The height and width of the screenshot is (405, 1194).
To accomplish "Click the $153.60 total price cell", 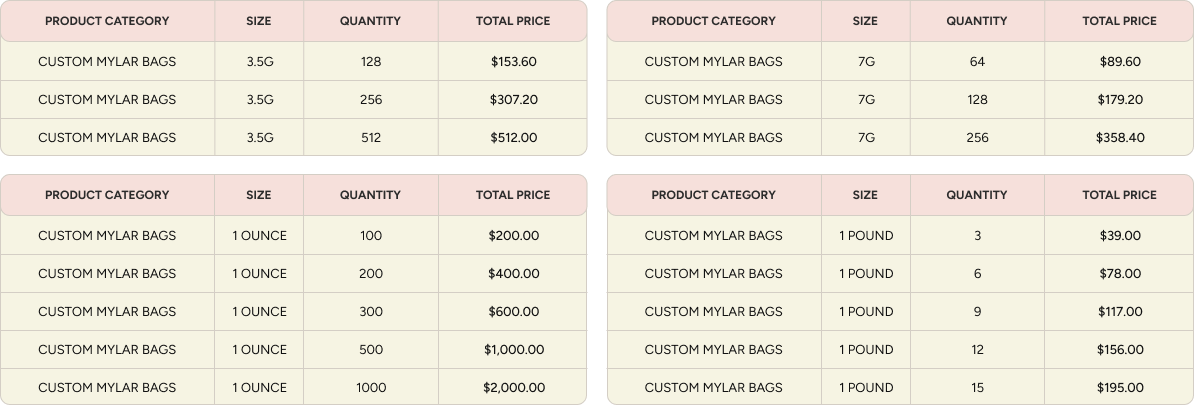I will [513, 62].
